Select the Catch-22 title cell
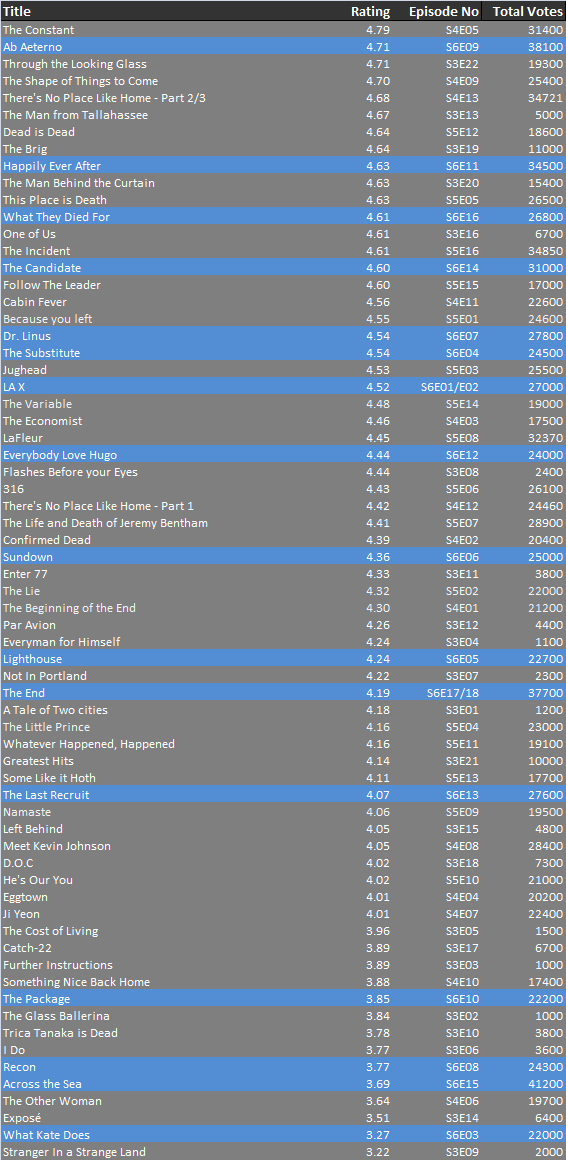The height and width of the screenshot is (1160, 566). (x=27, y=948)
